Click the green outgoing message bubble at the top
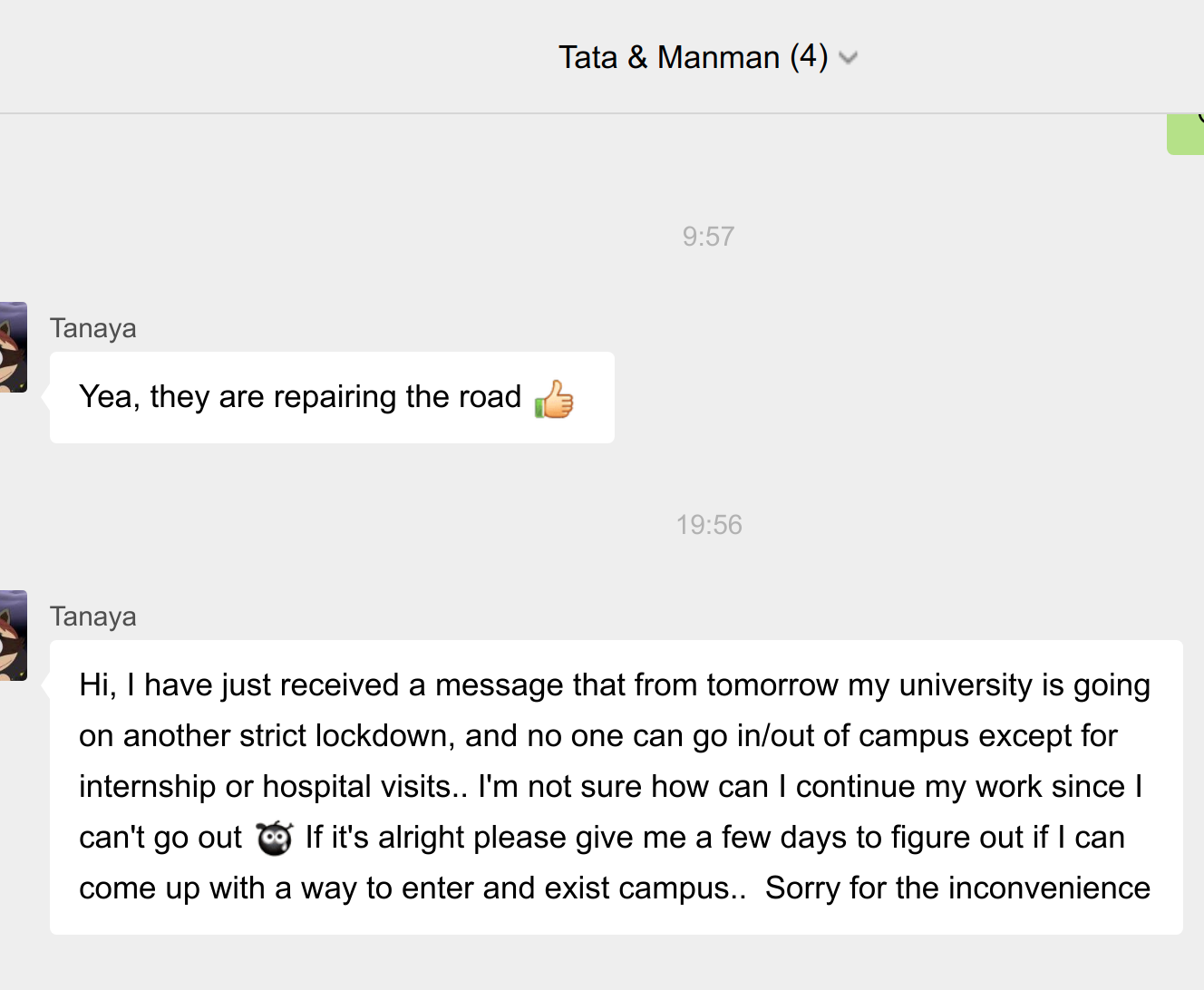Viewport: 1204px width, 990px height. 1185,135
